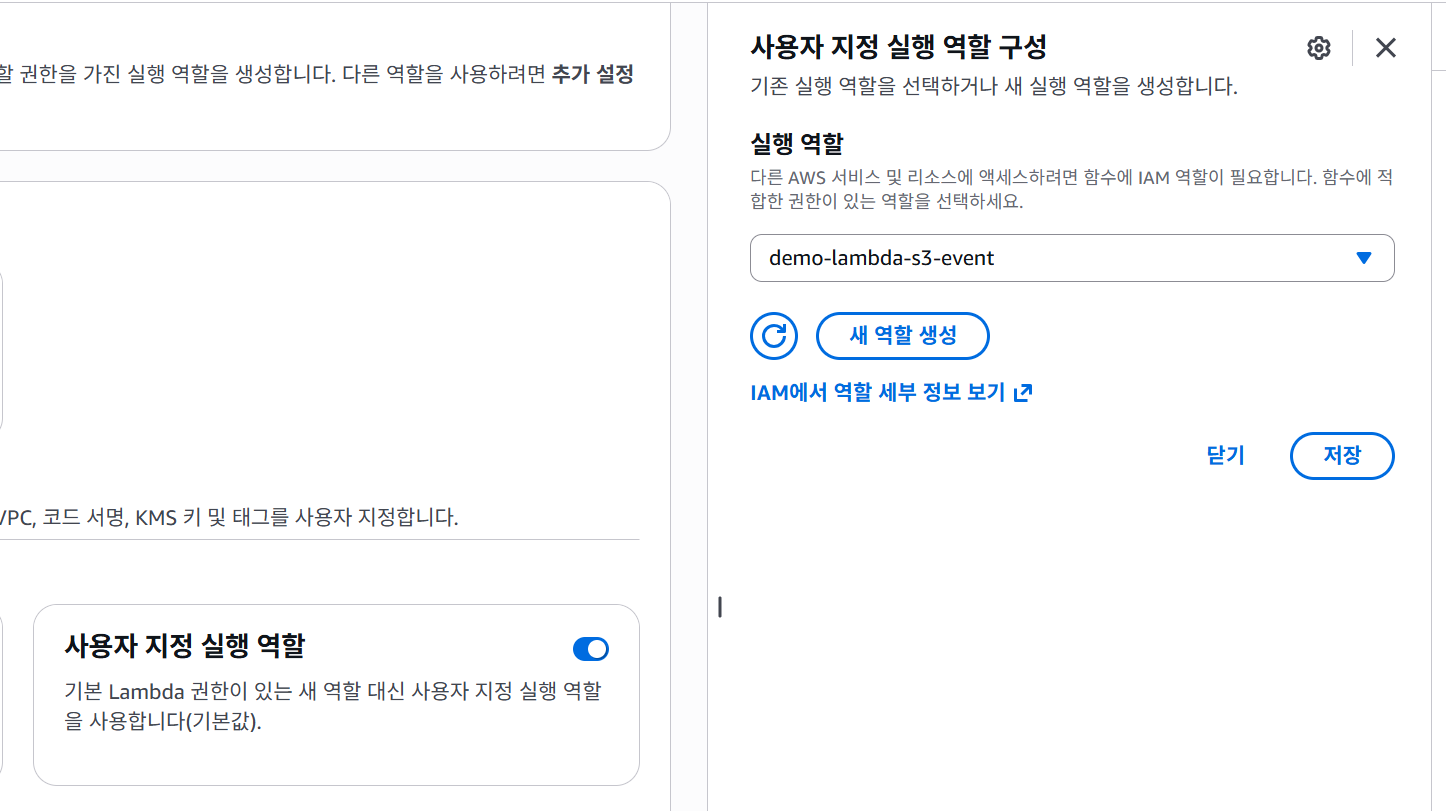Viewport: 1446px width, 811px height.
Task: Click external-link icon beside IAM role details
Action: pos(1022,393)
